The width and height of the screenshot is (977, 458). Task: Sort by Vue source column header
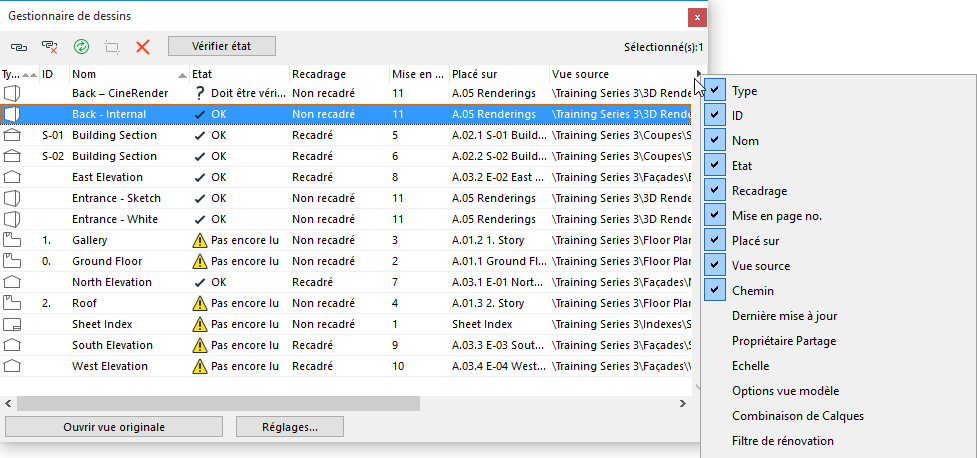pos(621,74)
